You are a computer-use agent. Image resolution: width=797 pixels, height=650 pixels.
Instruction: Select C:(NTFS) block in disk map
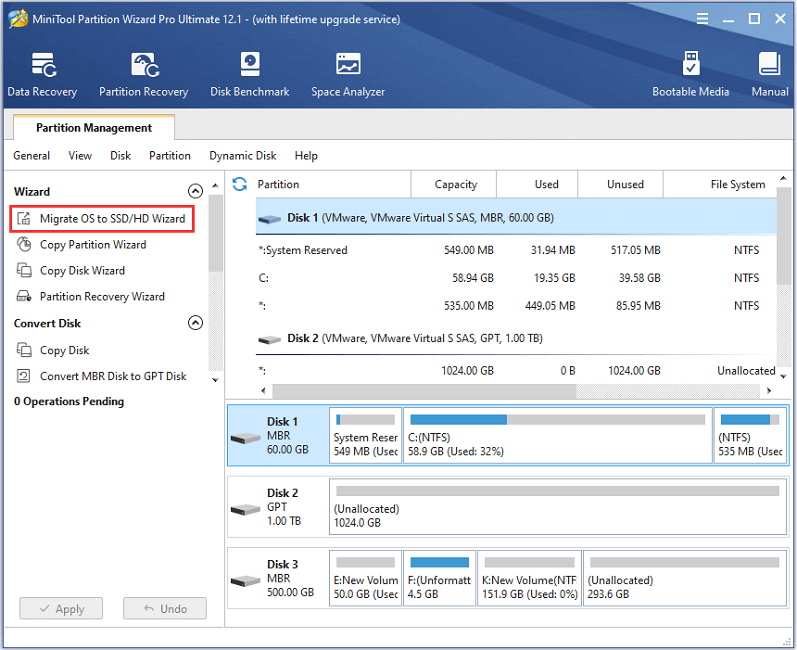click(x=558, y=436)
